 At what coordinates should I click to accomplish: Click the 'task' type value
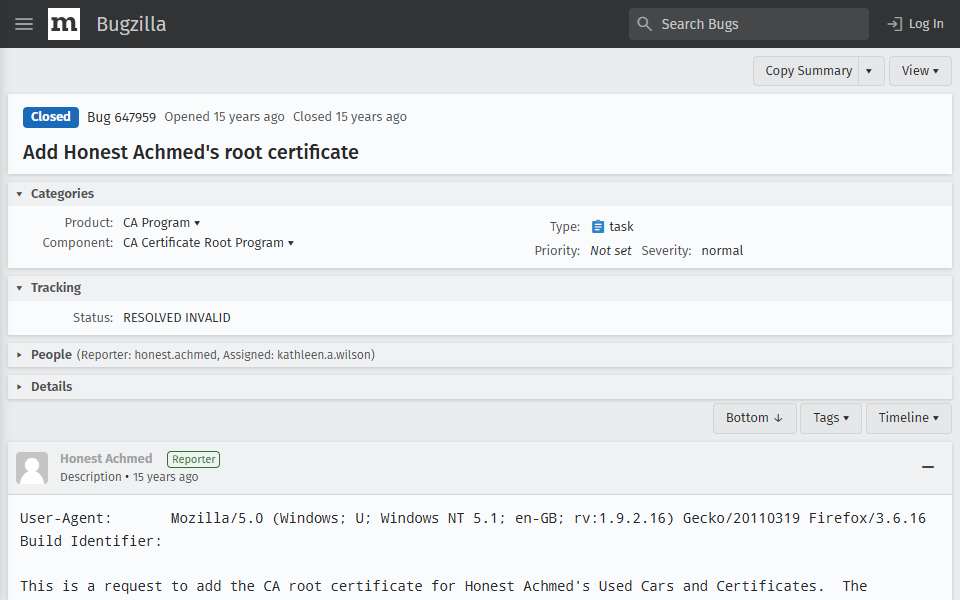pos(621,227)
